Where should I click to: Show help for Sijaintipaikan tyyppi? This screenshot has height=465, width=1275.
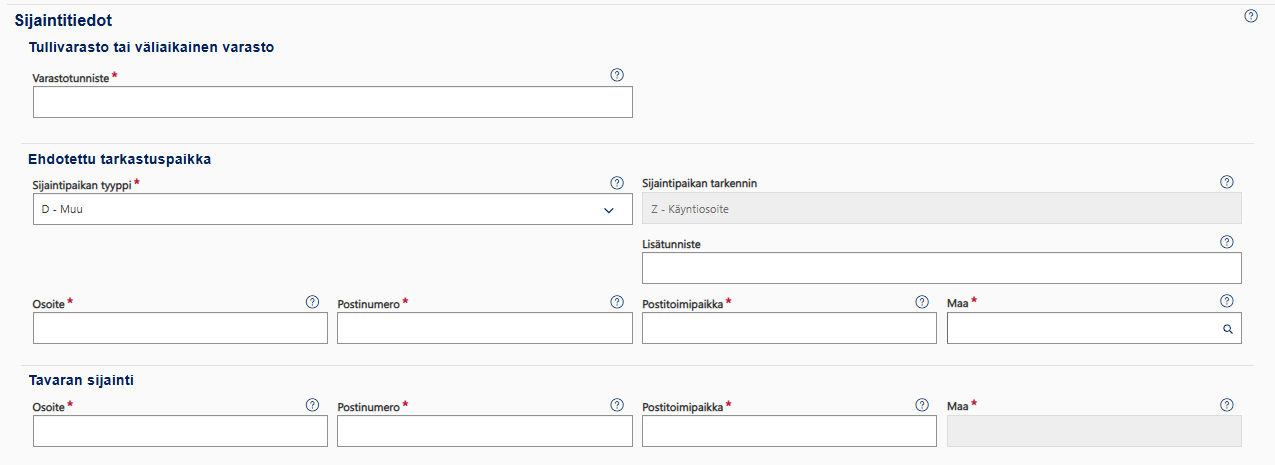tap(617, 183)
